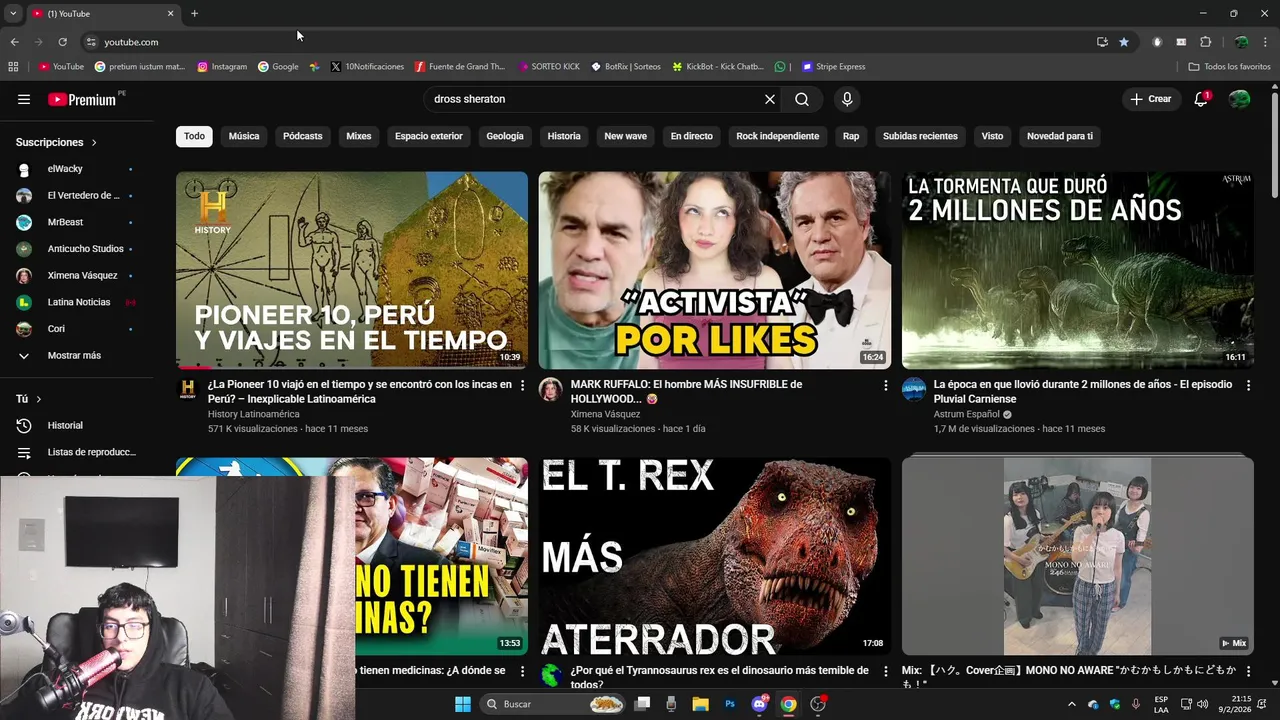This screenshot has width=1280, height=720.
Task: Open the SORTEO KICK bookmark
Action: 549,67
